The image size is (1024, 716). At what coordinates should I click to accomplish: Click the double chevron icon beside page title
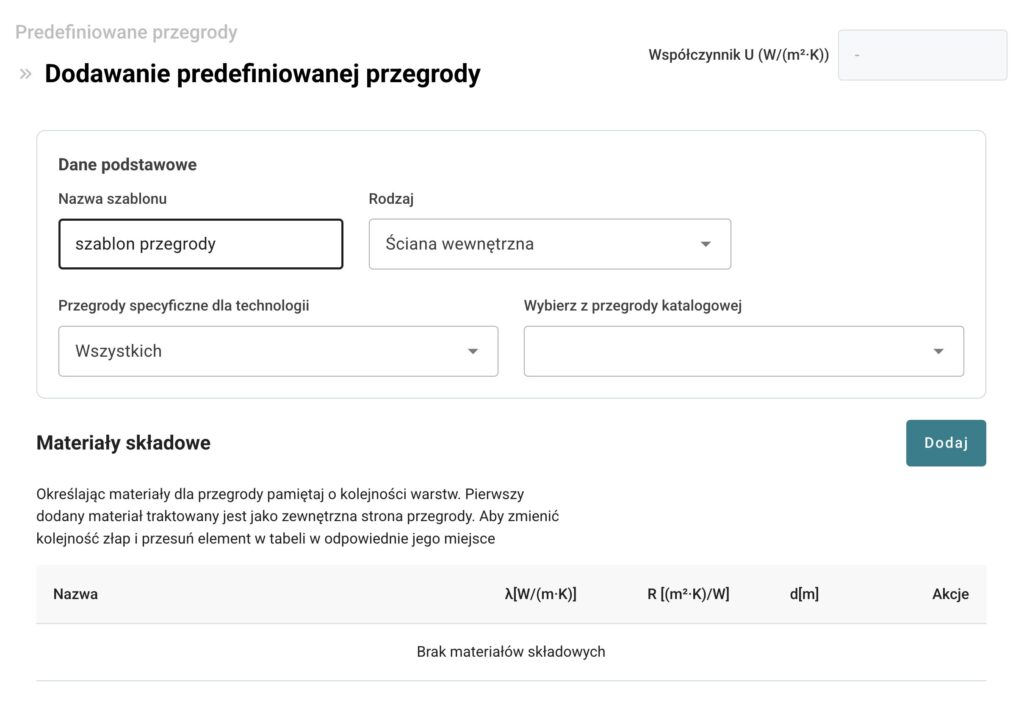[25, 74]
